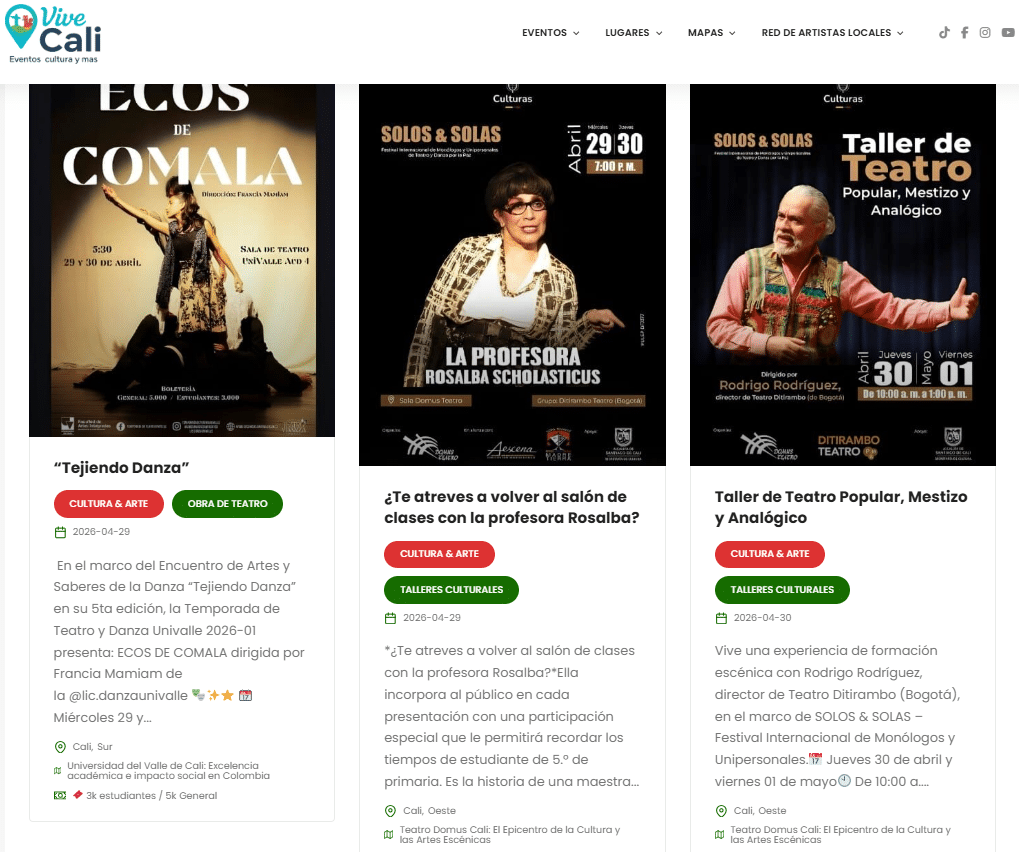The width and height of the screenshot is (1019, 852).
Task: Open the TikTok social icon
Action: pos(944,32)
